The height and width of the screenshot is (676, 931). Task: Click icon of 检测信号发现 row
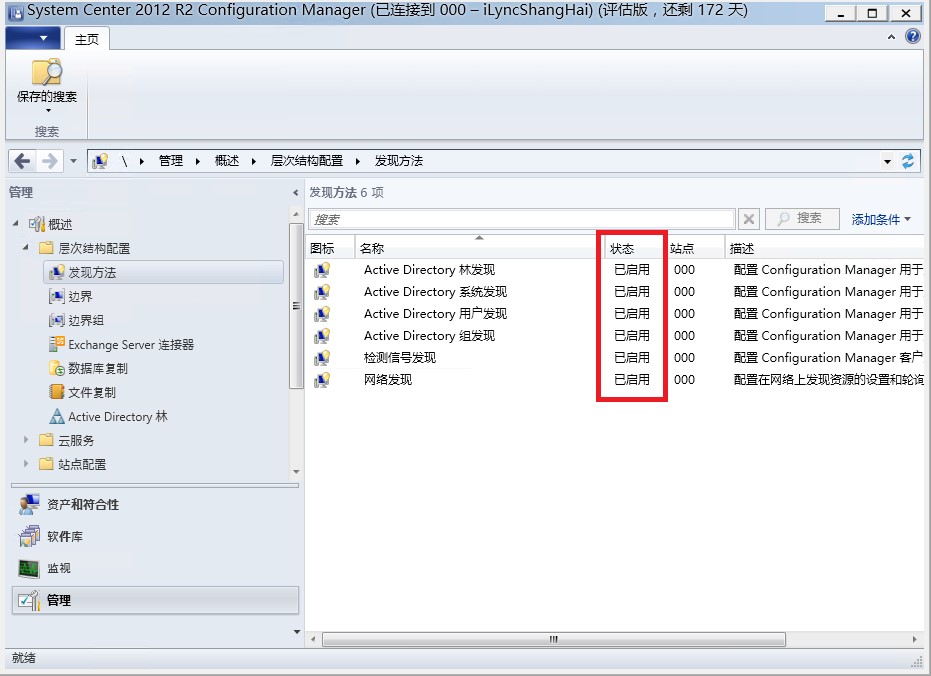coord(322,358)
